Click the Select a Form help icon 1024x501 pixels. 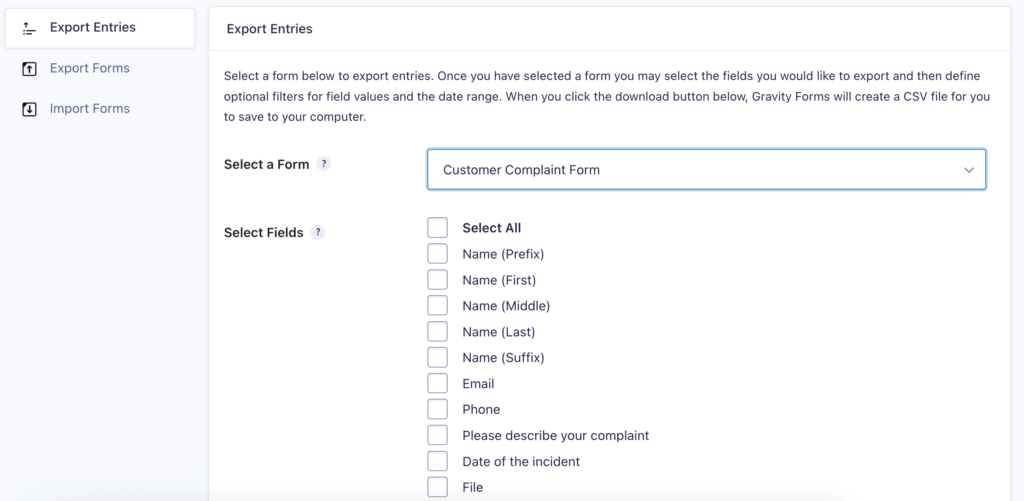323,165
